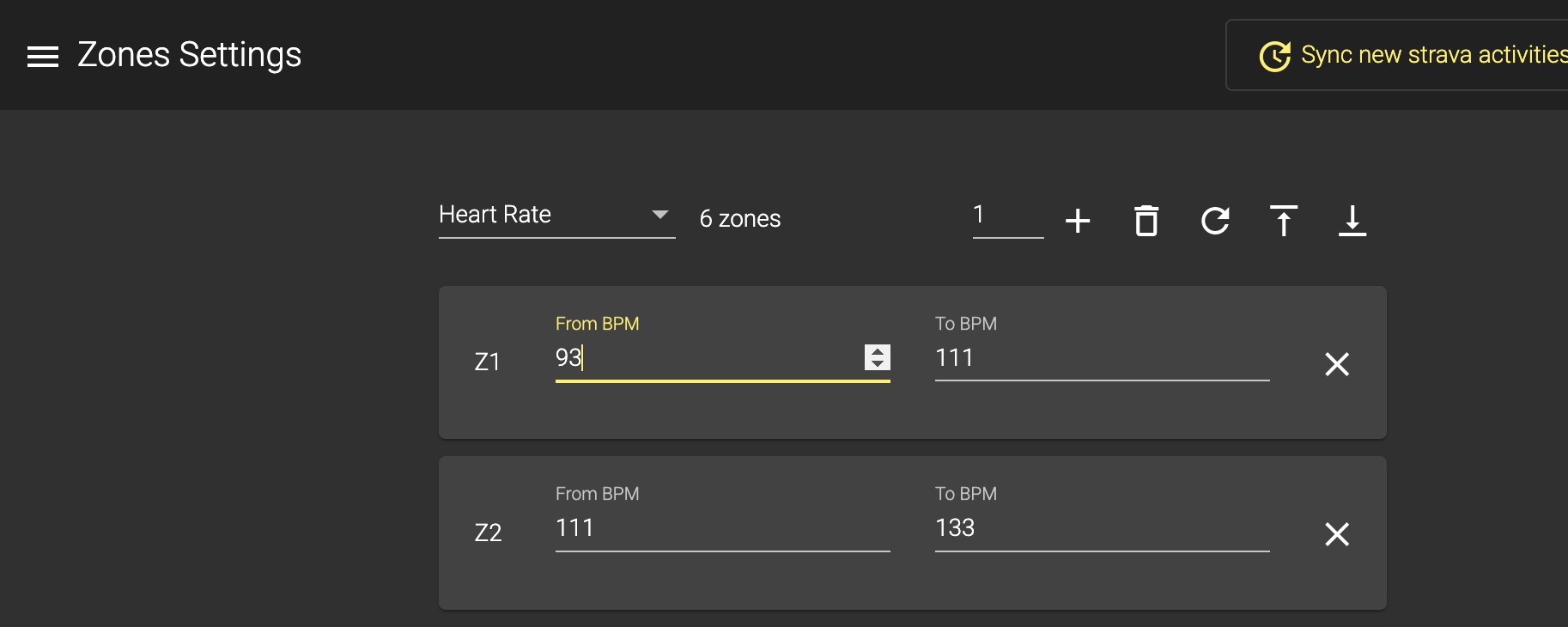Focus the step value input field

tap(1007, 215)
